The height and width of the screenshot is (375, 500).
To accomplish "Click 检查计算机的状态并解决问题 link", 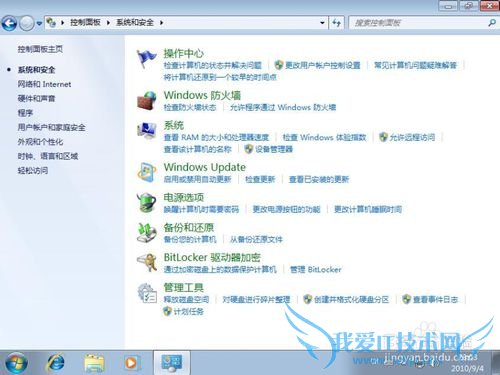I will [212, 65].
